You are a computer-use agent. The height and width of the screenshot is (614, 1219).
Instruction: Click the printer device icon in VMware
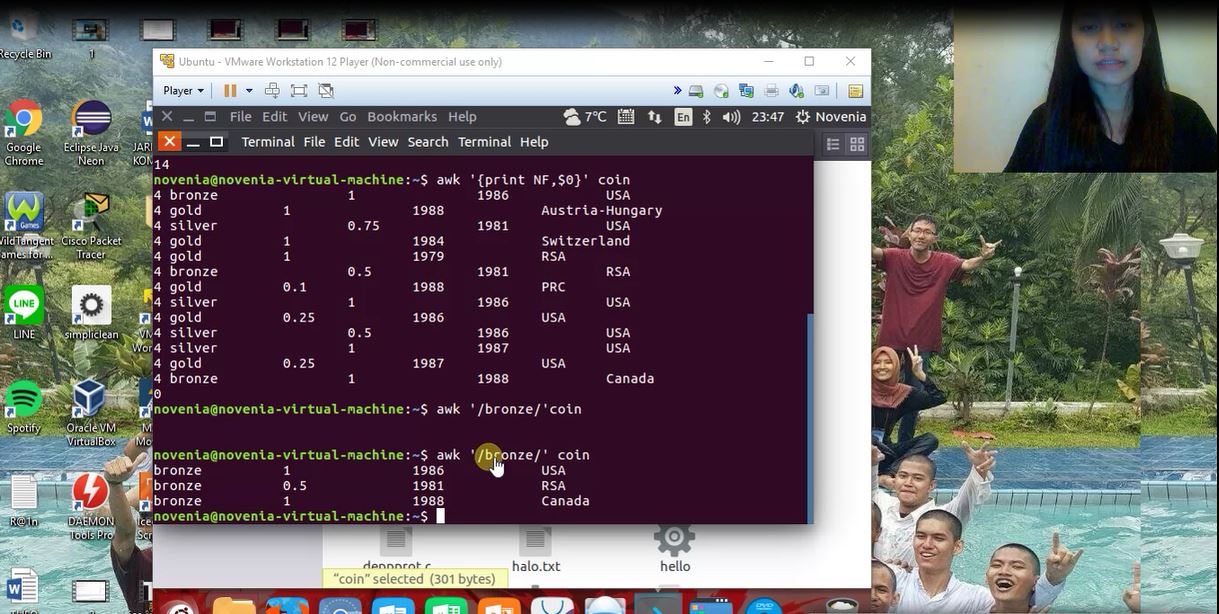click(771, 90)
